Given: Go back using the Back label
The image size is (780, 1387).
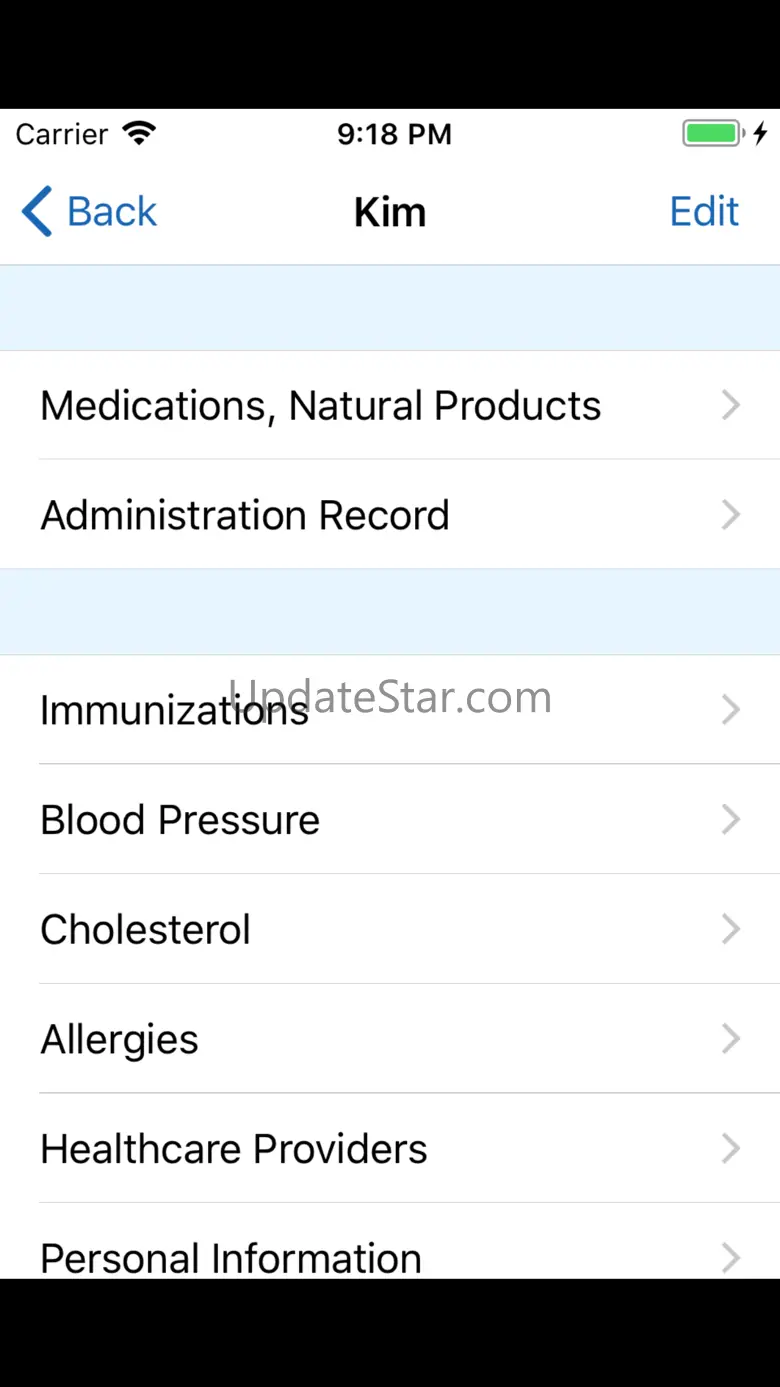Looking at the screenshot, I should click(111, 212).
